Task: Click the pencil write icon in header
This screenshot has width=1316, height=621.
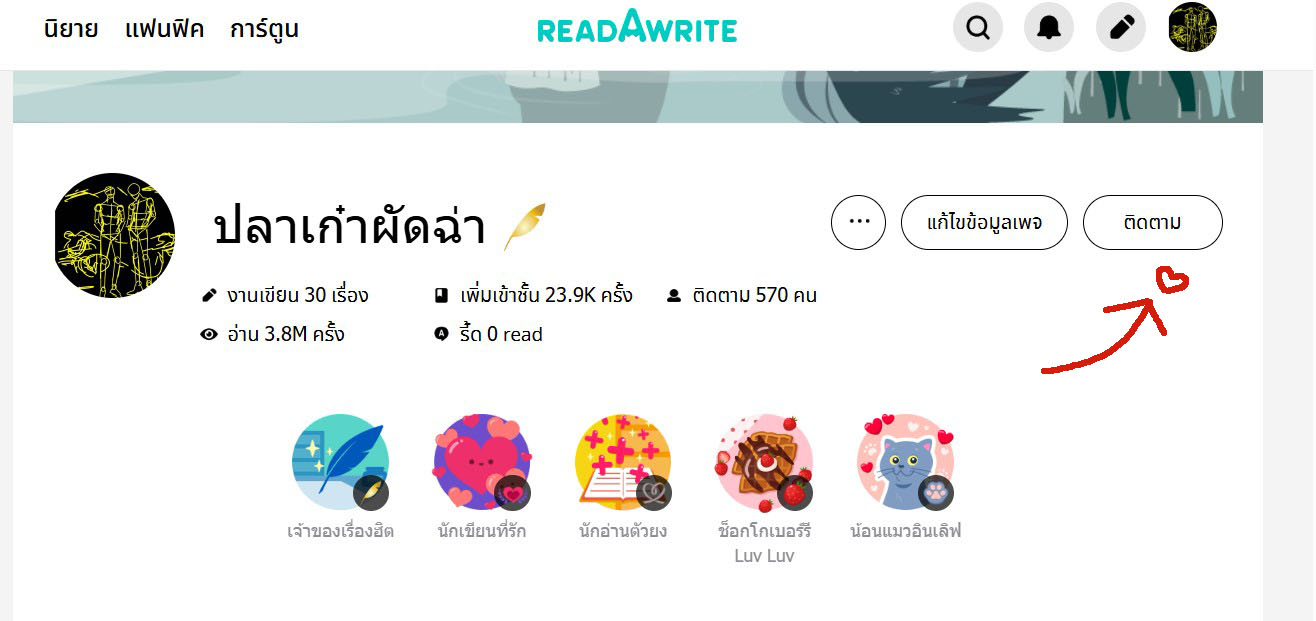Action: pyautogui.click(x=1121, y=27)
